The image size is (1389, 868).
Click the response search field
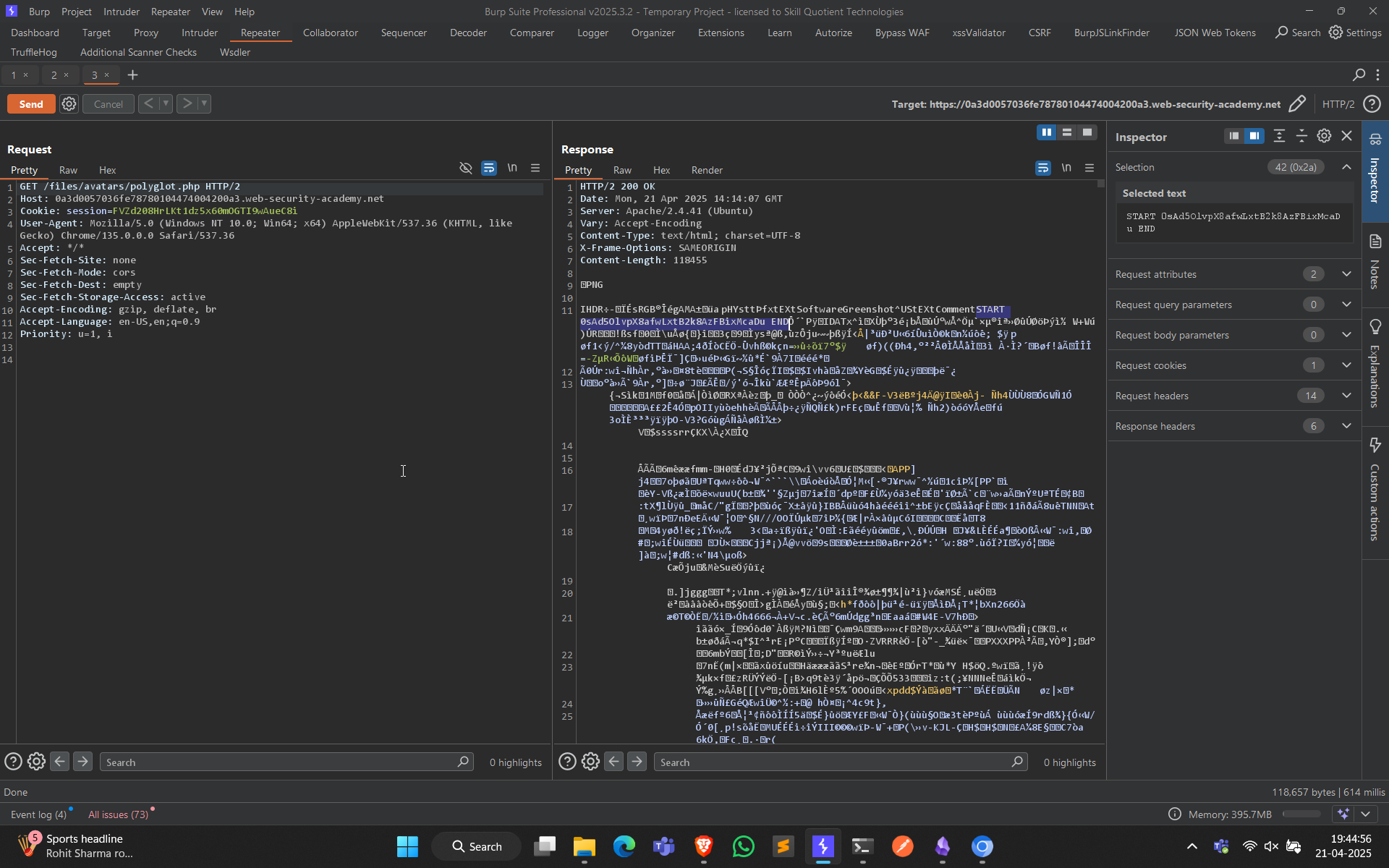(x=832, y=762)
